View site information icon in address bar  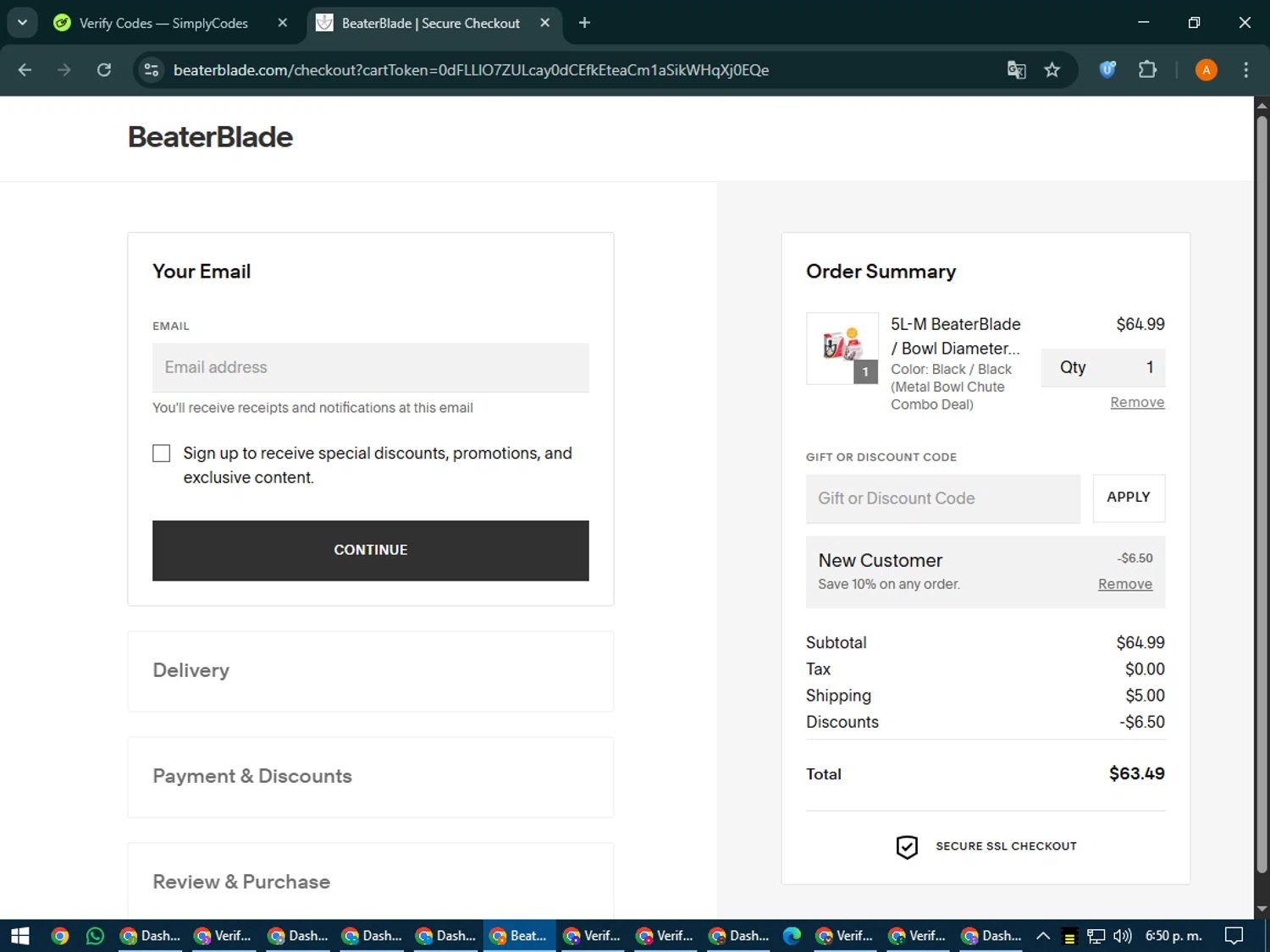(152, 70)
